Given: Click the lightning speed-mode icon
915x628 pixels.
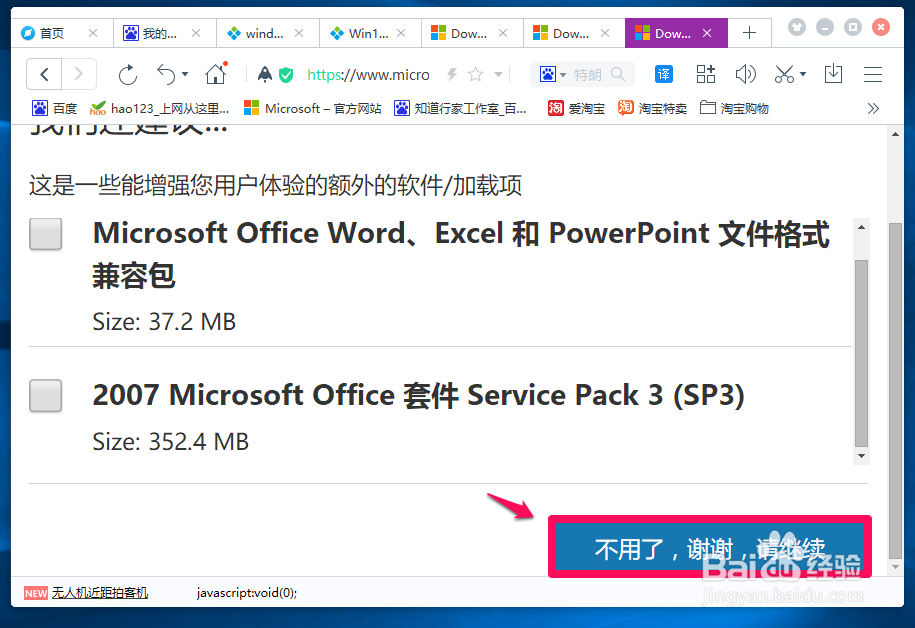Looking at the screenshot, I should click(452, 74).
